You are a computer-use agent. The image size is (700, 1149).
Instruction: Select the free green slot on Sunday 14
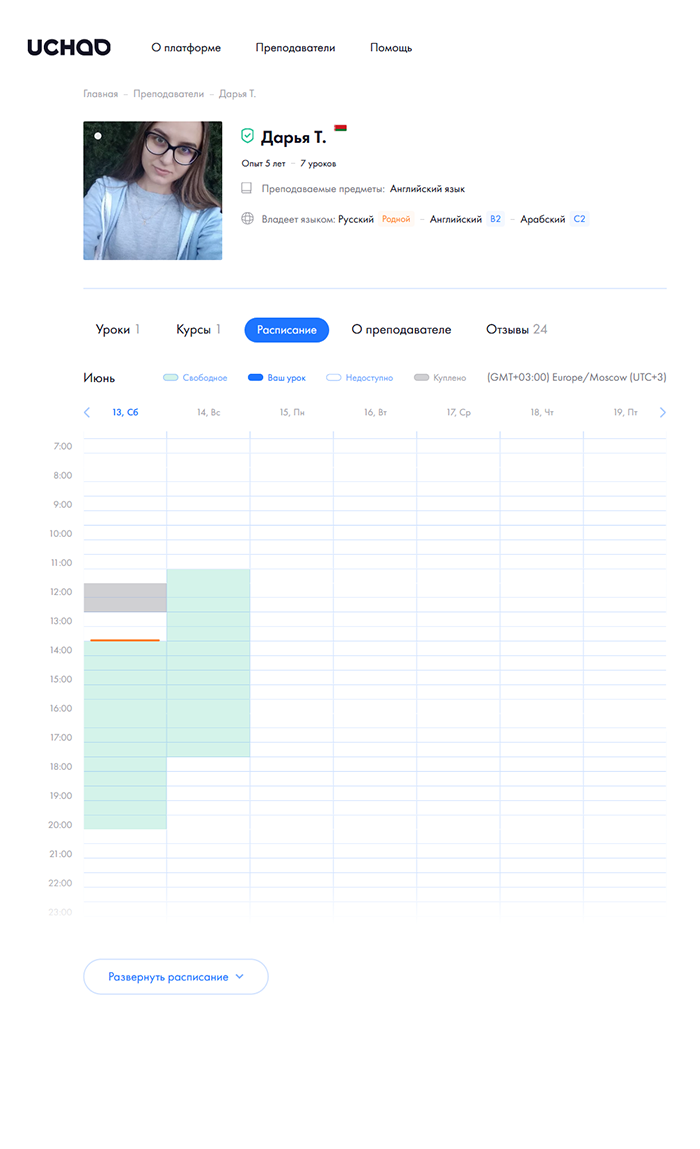tap(208, 663)
